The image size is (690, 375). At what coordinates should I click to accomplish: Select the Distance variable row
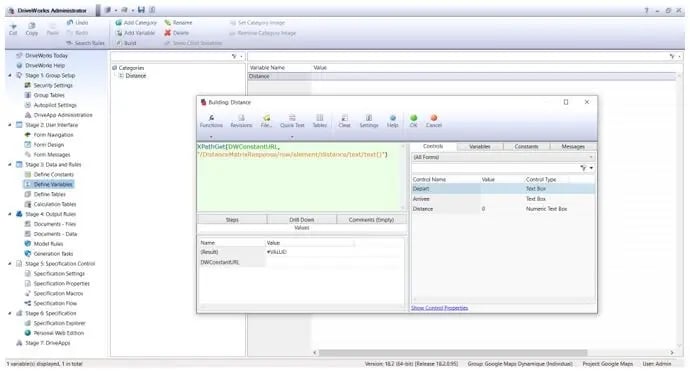[461, 76]
